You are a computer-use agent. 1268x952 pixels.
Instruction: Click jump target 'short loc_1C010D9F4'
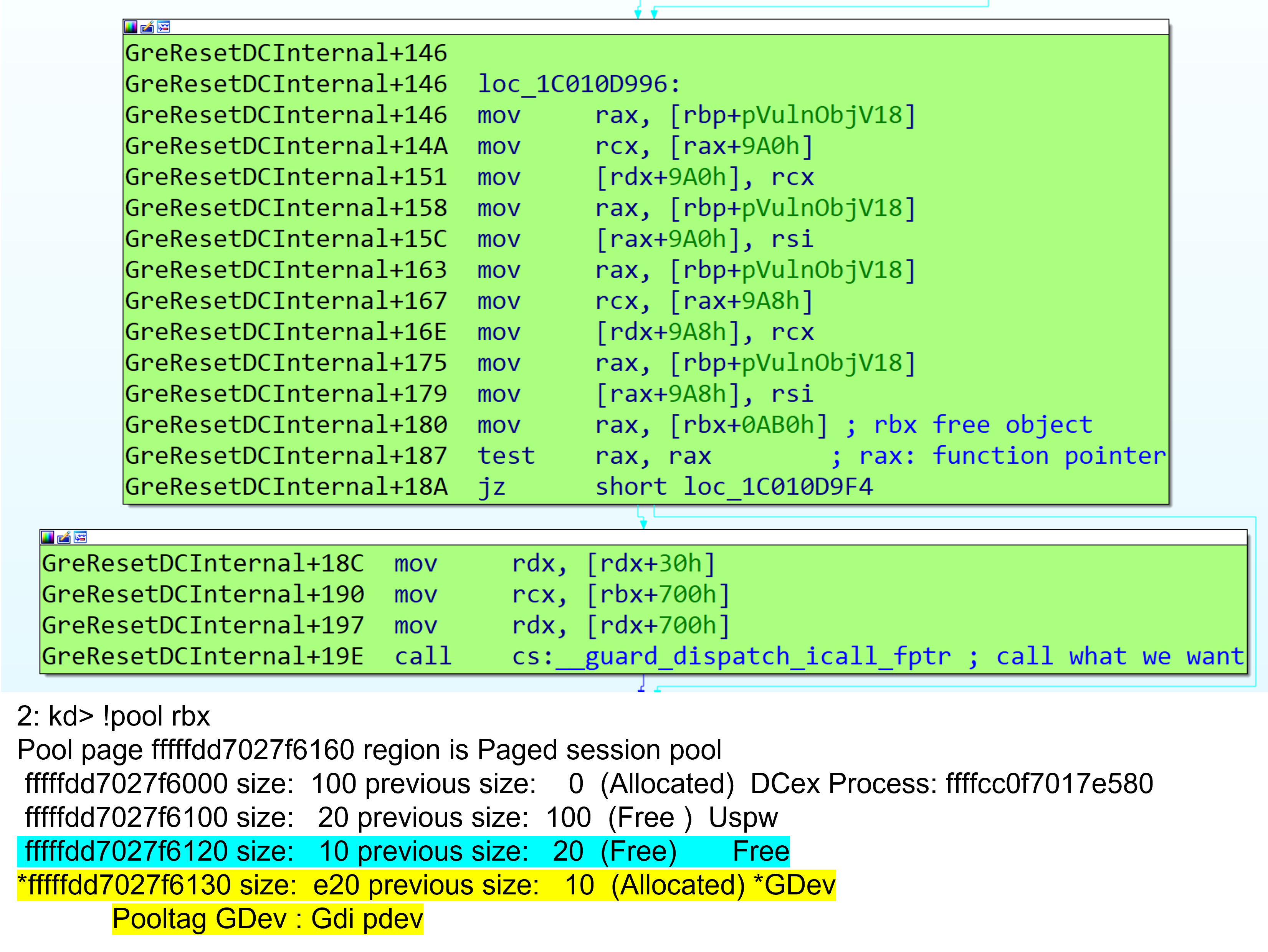[x=734, y=487]
